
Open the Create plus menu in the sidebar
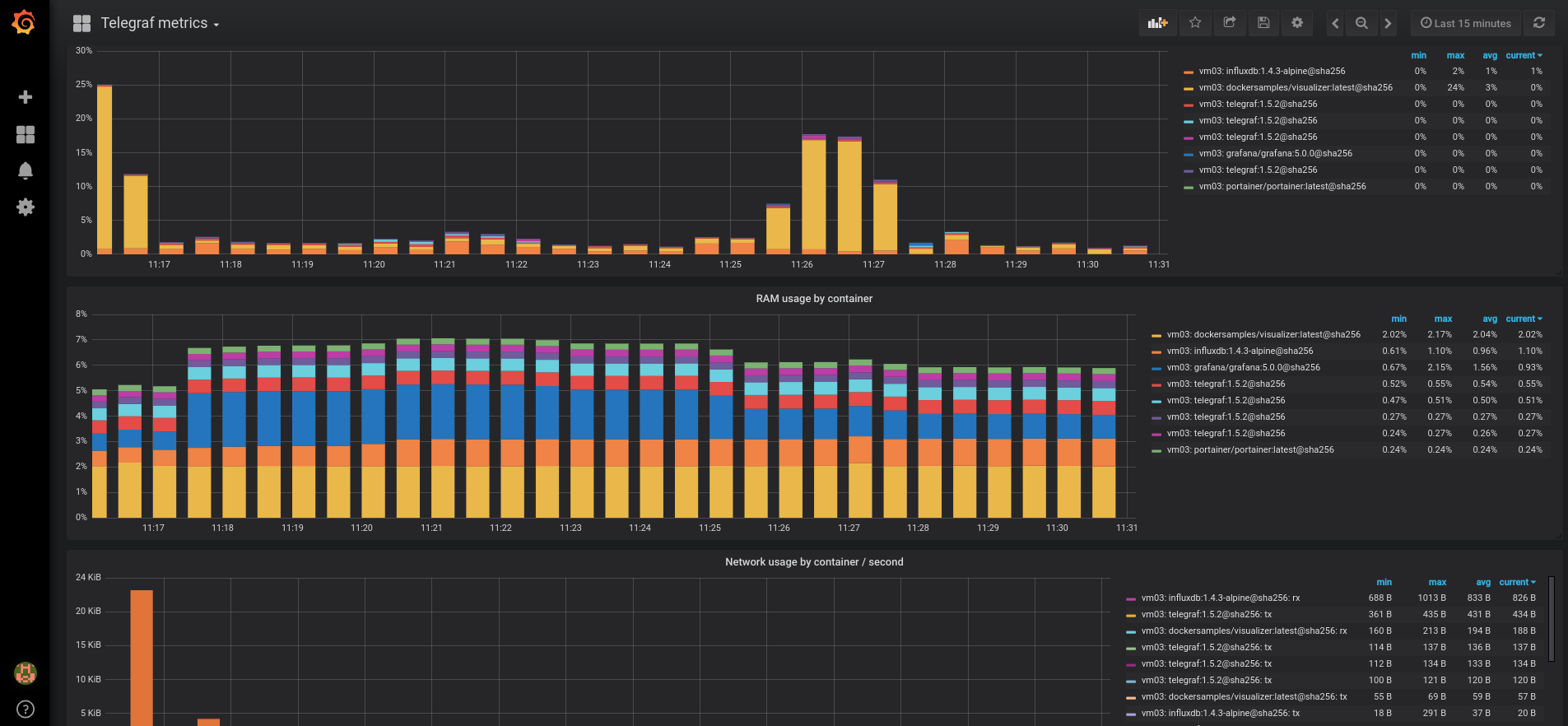click(26, 97)
